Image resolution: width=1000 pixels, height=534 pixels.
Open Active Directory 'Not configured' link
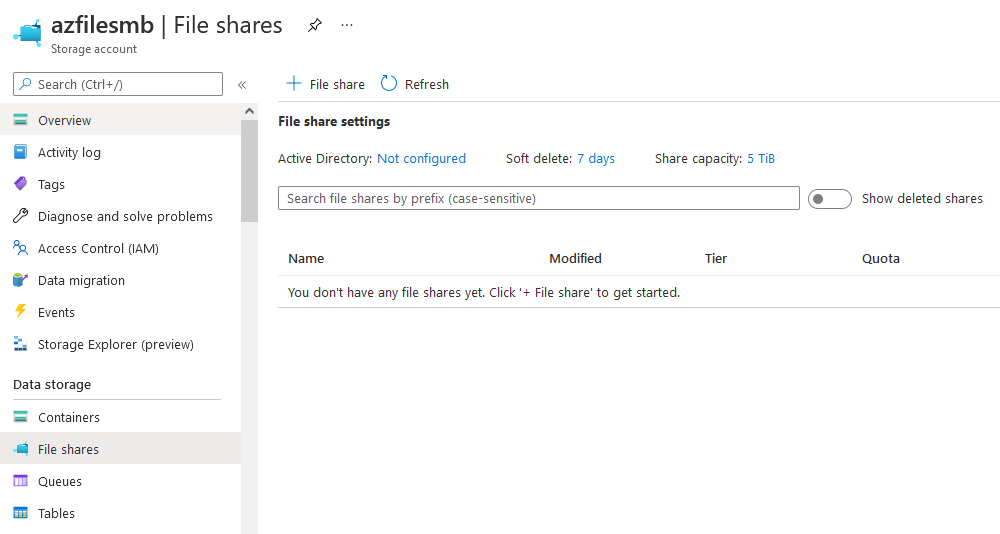coord(422,158)
